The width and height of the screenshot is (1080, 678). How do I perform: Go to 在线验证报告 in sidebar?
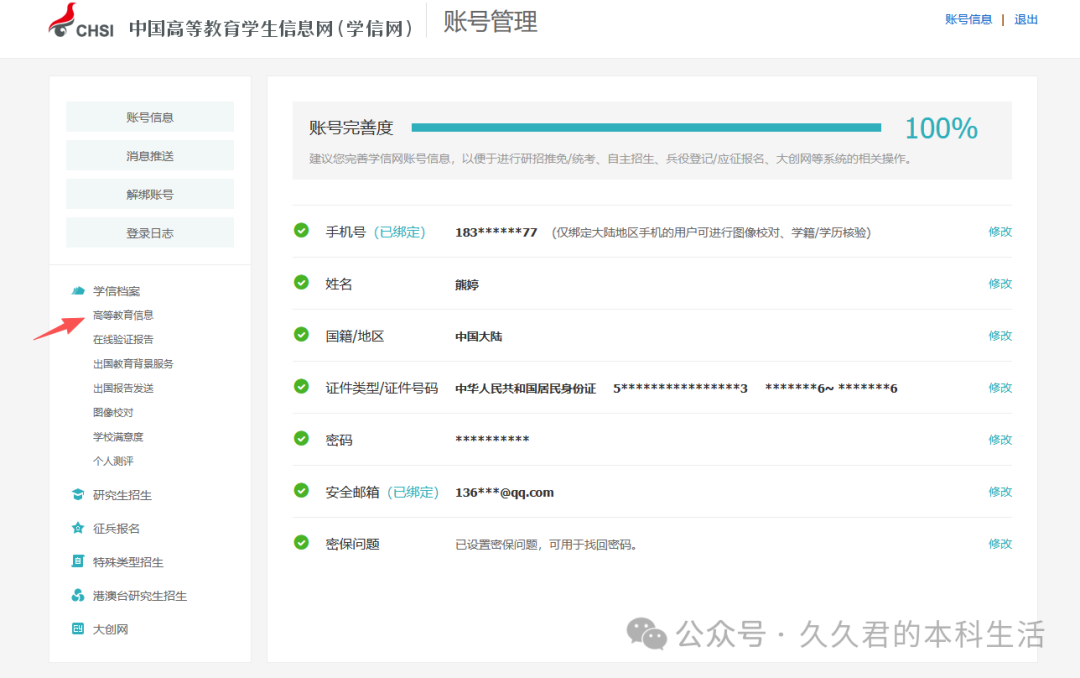pos(123,340)
